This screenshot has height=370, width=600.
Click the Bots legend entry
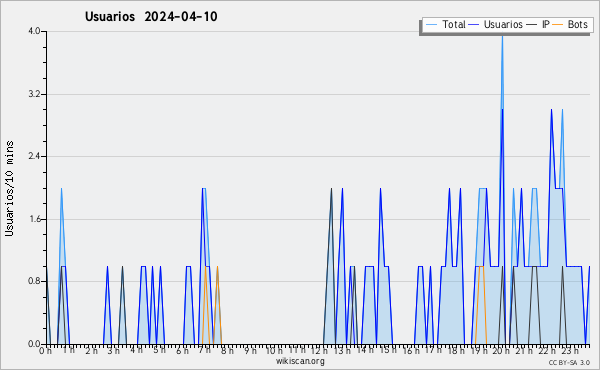570,25
